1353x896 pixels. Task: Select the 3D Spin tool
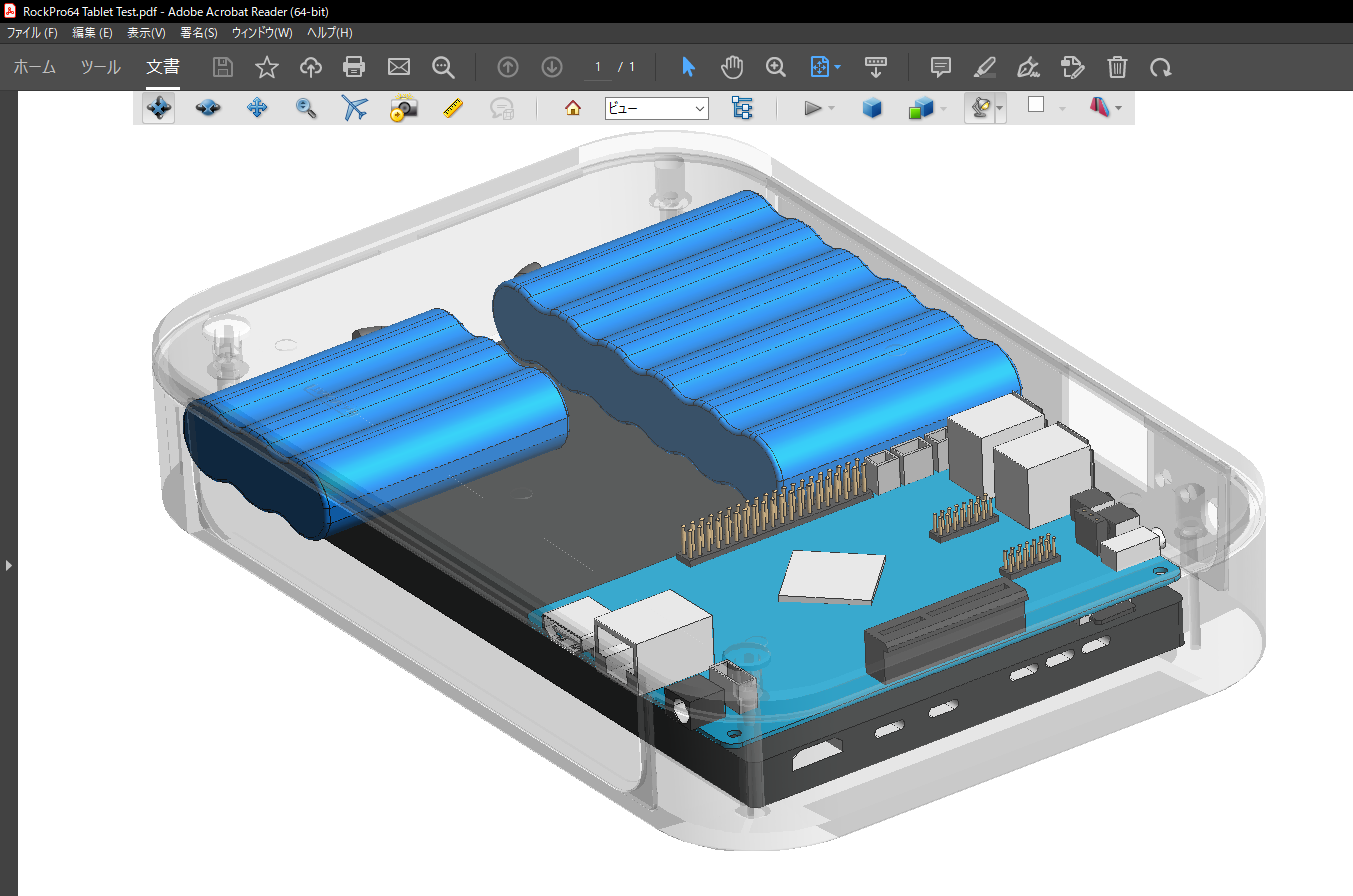pos(207,108)
